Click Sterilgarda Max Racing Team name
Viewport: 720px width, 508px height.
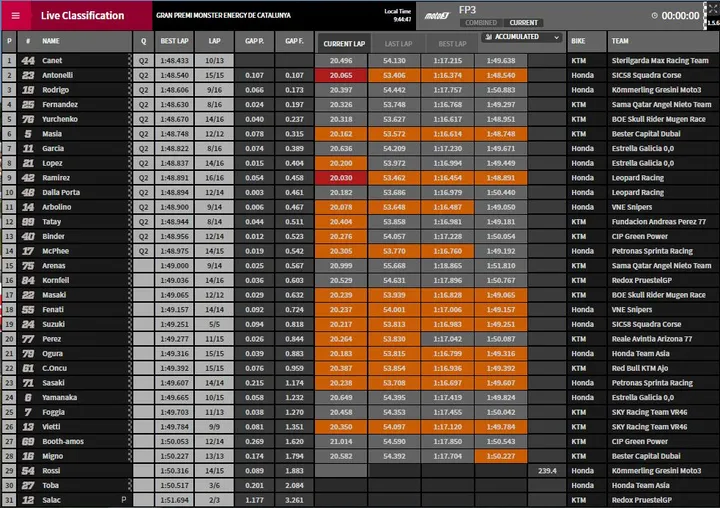660,60
